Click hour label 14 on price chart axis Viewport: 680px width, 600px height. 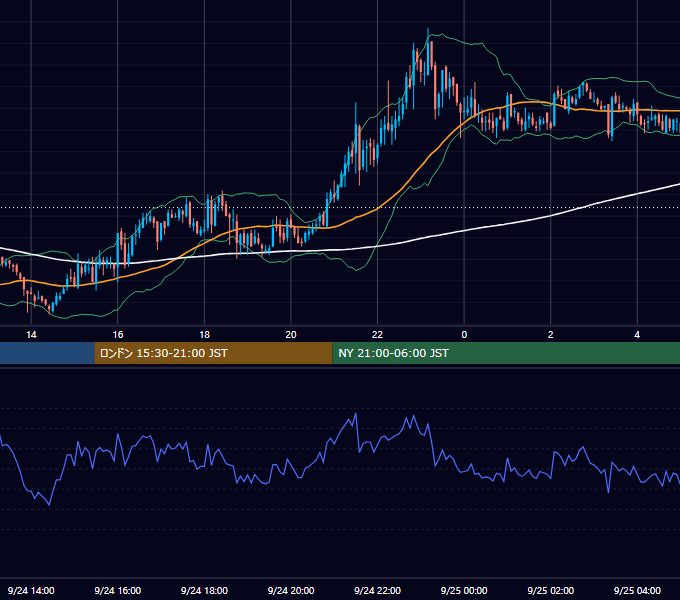(x=31, y=335)
